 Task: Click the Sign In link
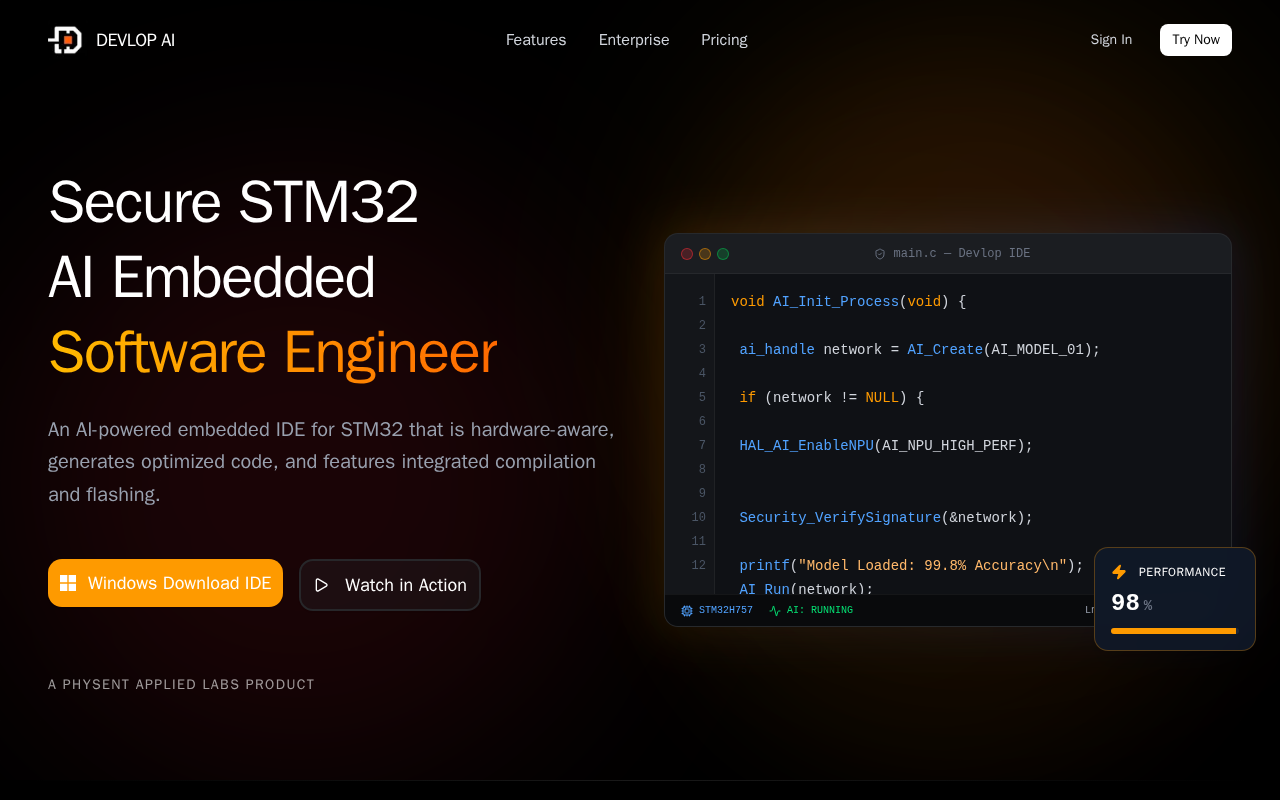[1111, 40]
